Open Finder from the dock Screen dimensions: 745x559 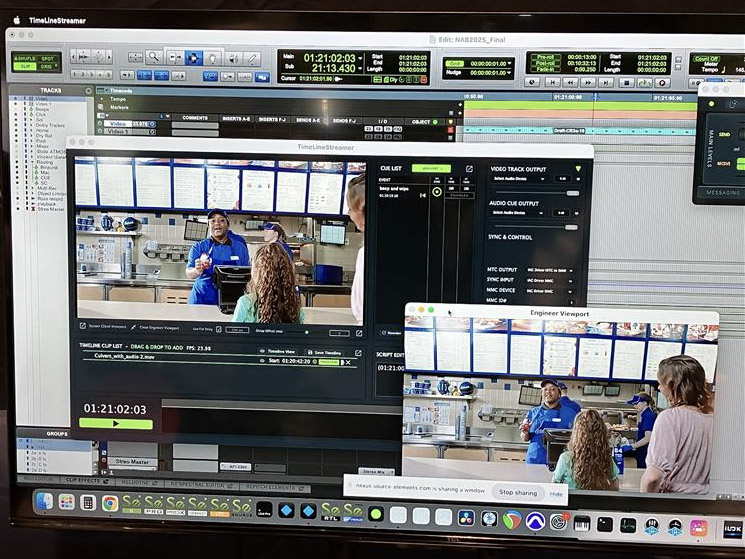(x=44, y=501)
